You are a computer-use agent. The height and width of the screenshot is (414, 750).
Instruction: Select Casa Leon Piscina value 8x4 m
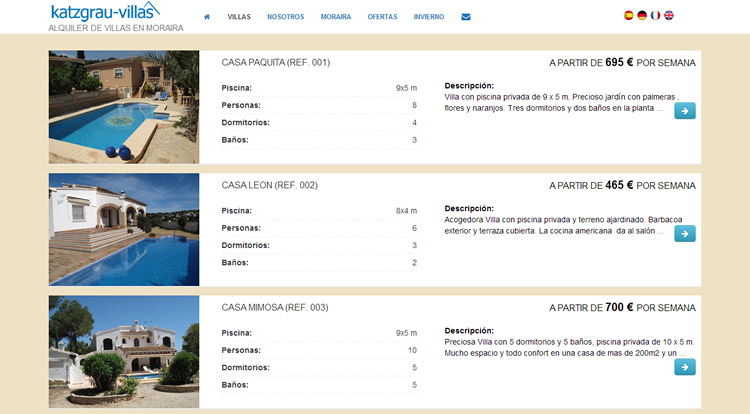[406, 211]
